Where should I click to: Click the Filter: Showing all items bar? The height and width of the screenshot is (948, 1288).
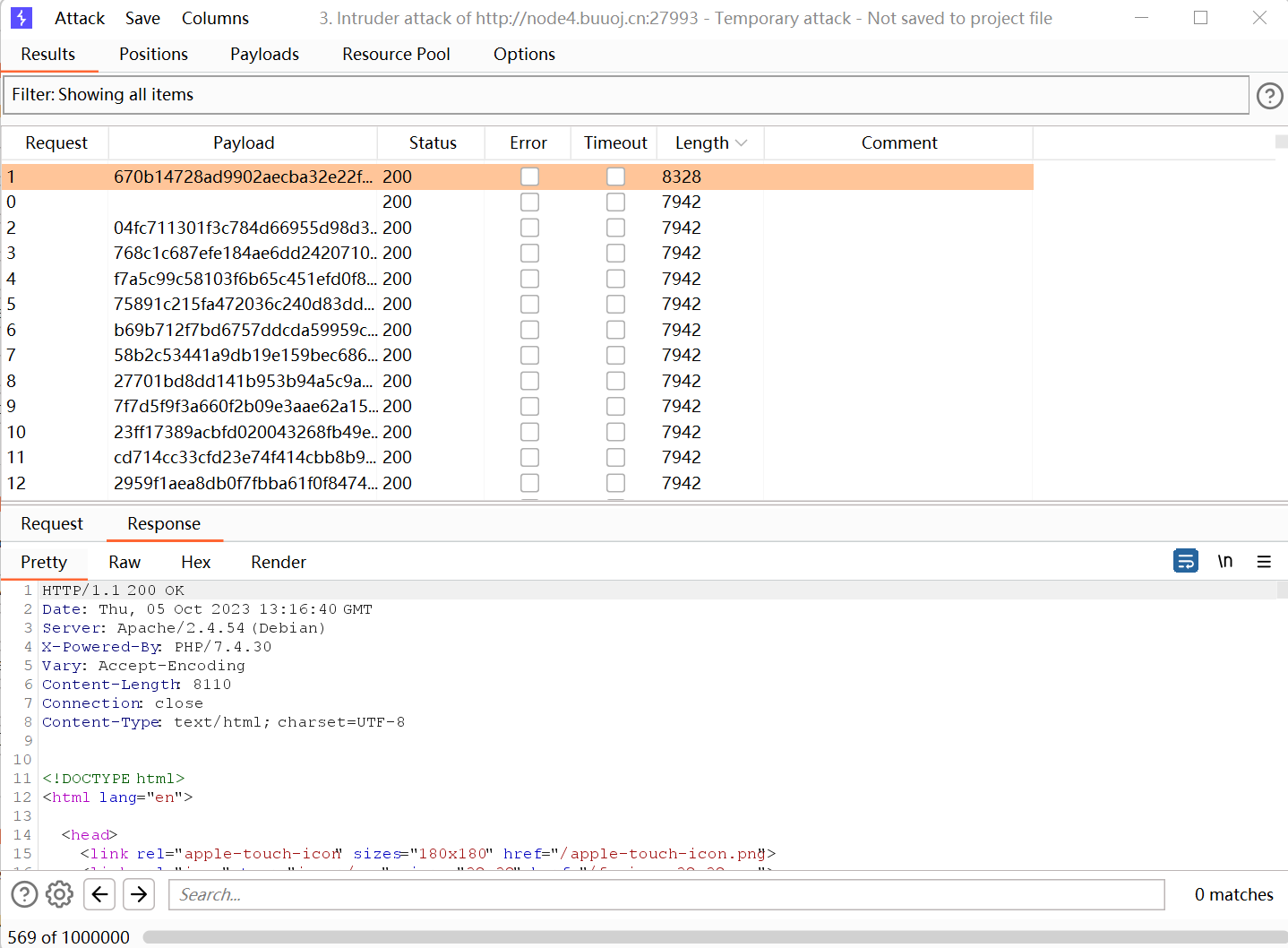pos(626,95)
